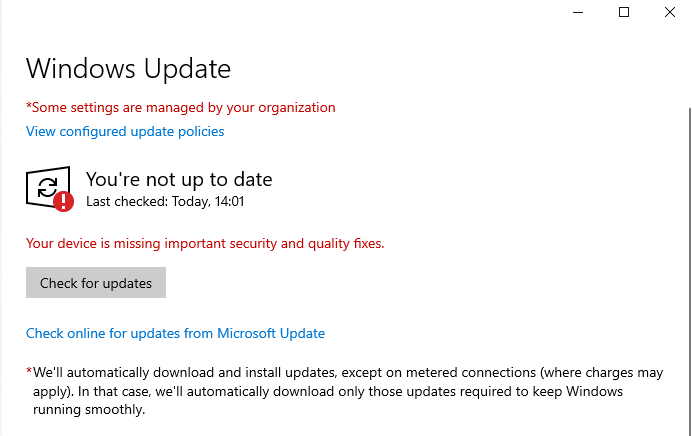The height and width of the screenshot is (436, 692).
Task: Click the missing security and quality fixes warning
Action: pos(205,243)
